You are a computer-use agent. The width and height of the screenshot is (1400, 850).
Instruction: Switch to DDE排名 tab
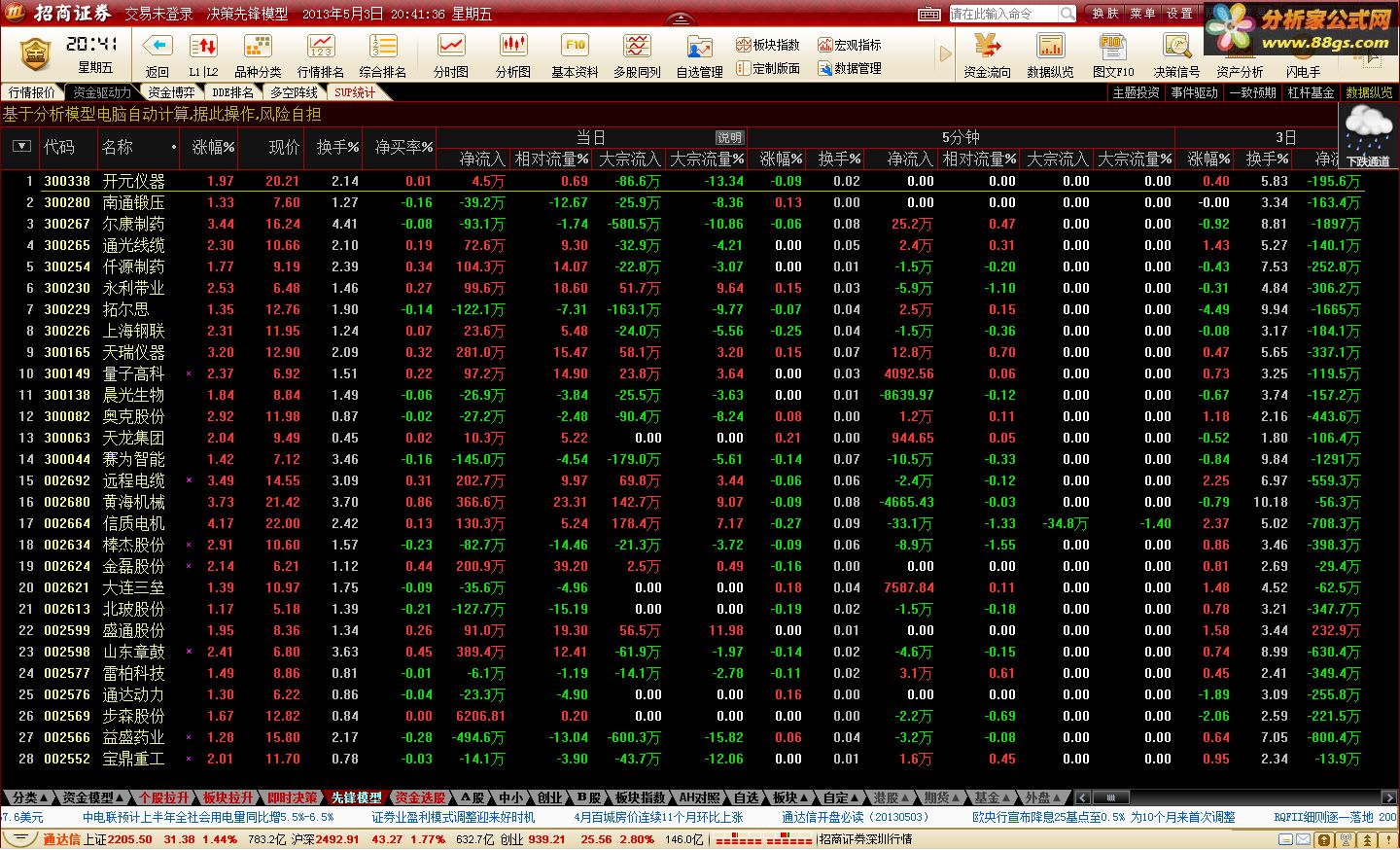coord(233,92)
